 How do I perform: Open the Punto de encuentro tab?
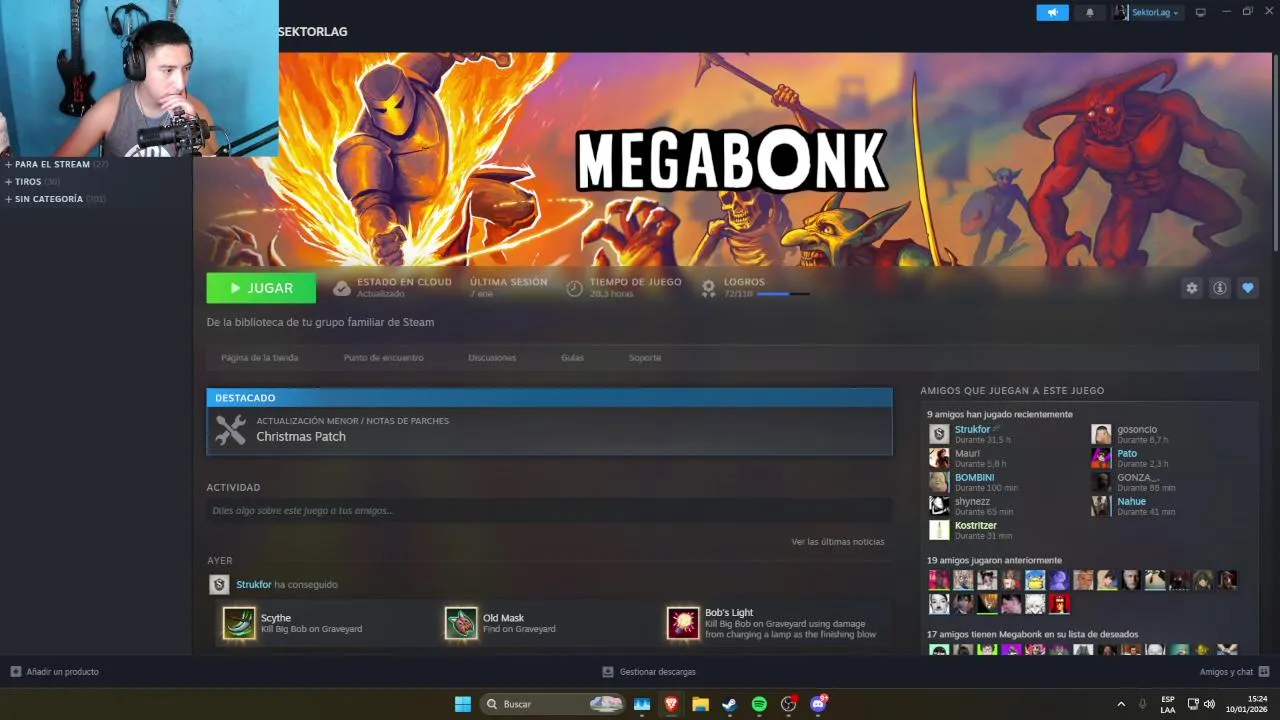(x=383, y=357)
